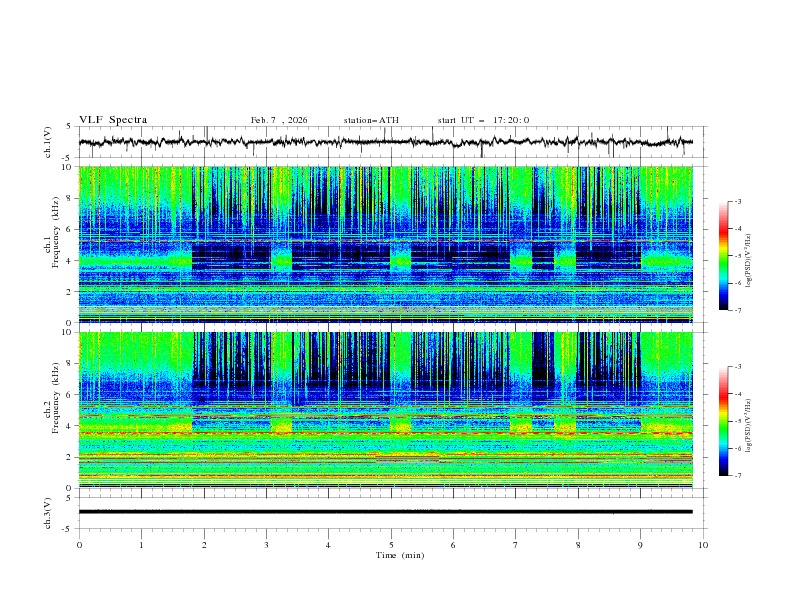
Task: Click the time axis tick label "1"
Action: [x=141, y=545]
